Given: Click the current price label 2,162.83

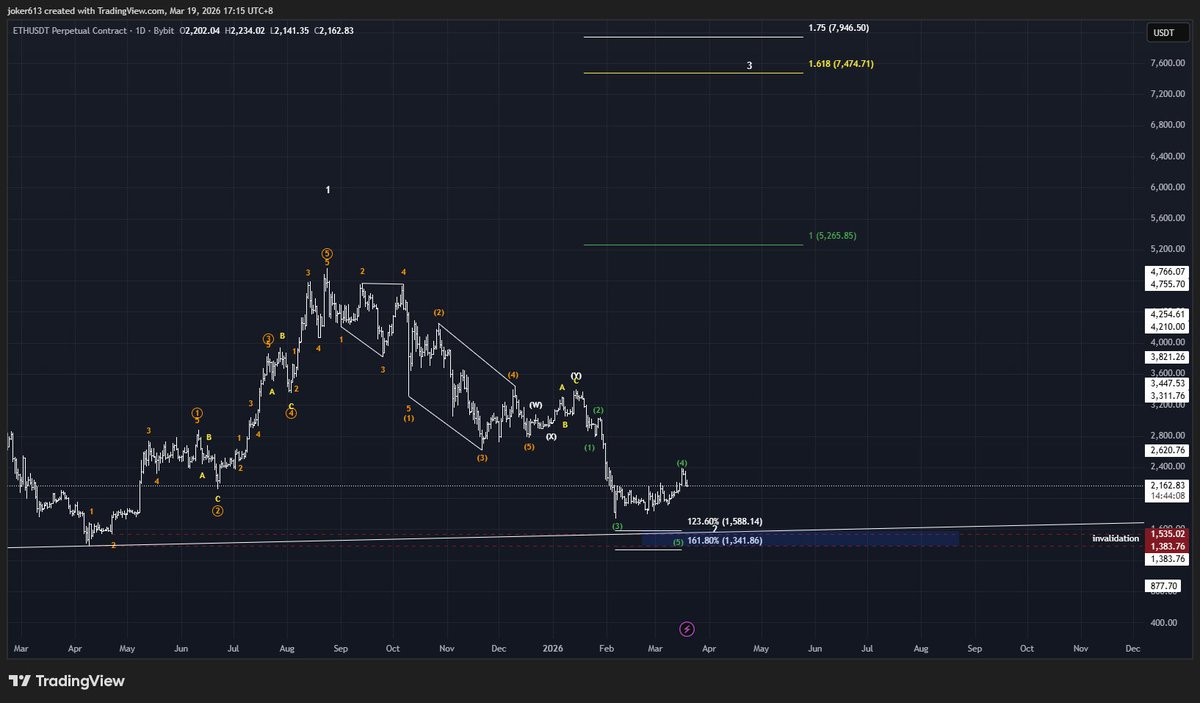Looking at the screenshot, I should click(1169, 485).
